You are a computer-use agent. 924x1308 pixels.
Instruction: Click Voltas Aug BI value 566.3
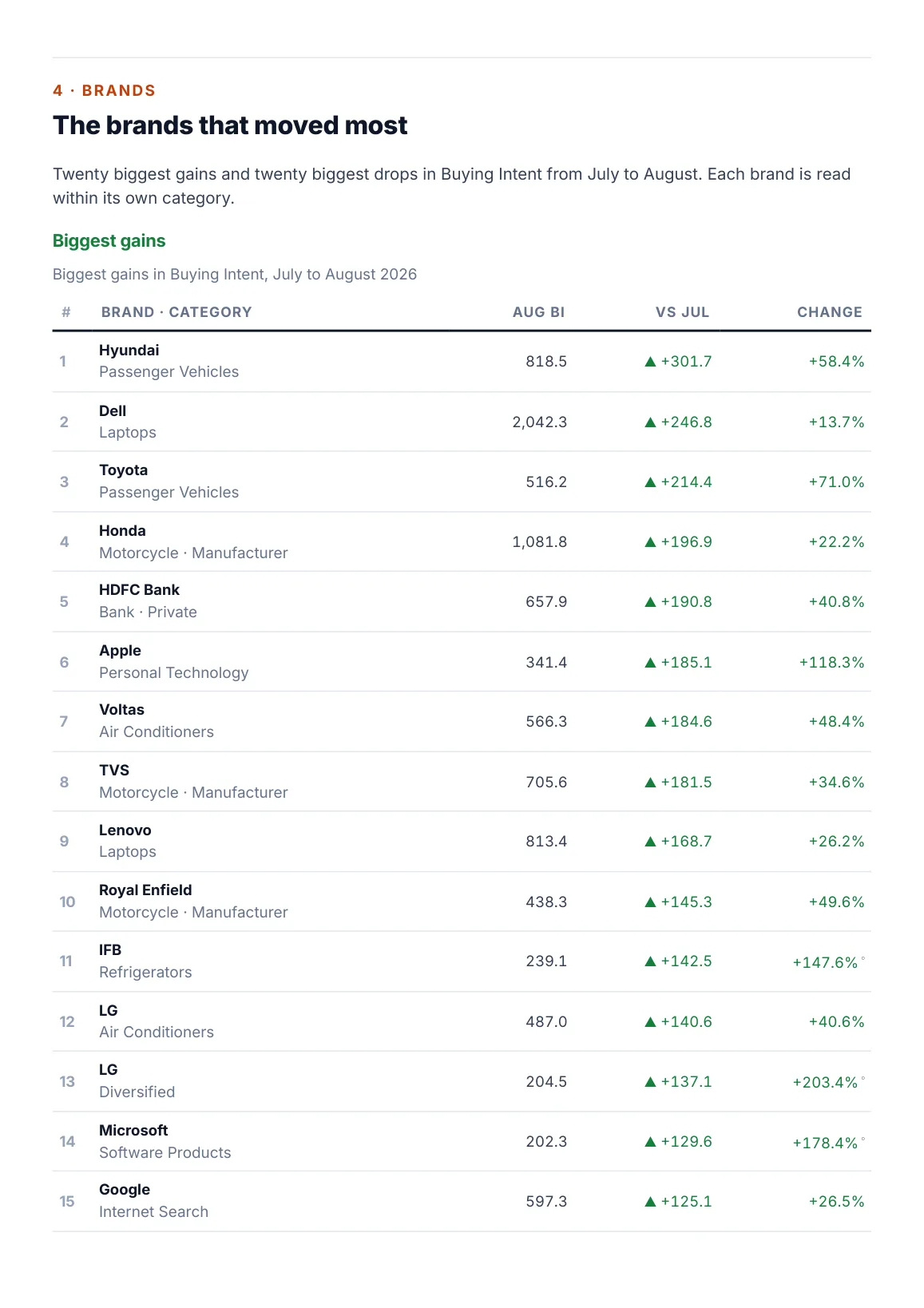[546, 722]
